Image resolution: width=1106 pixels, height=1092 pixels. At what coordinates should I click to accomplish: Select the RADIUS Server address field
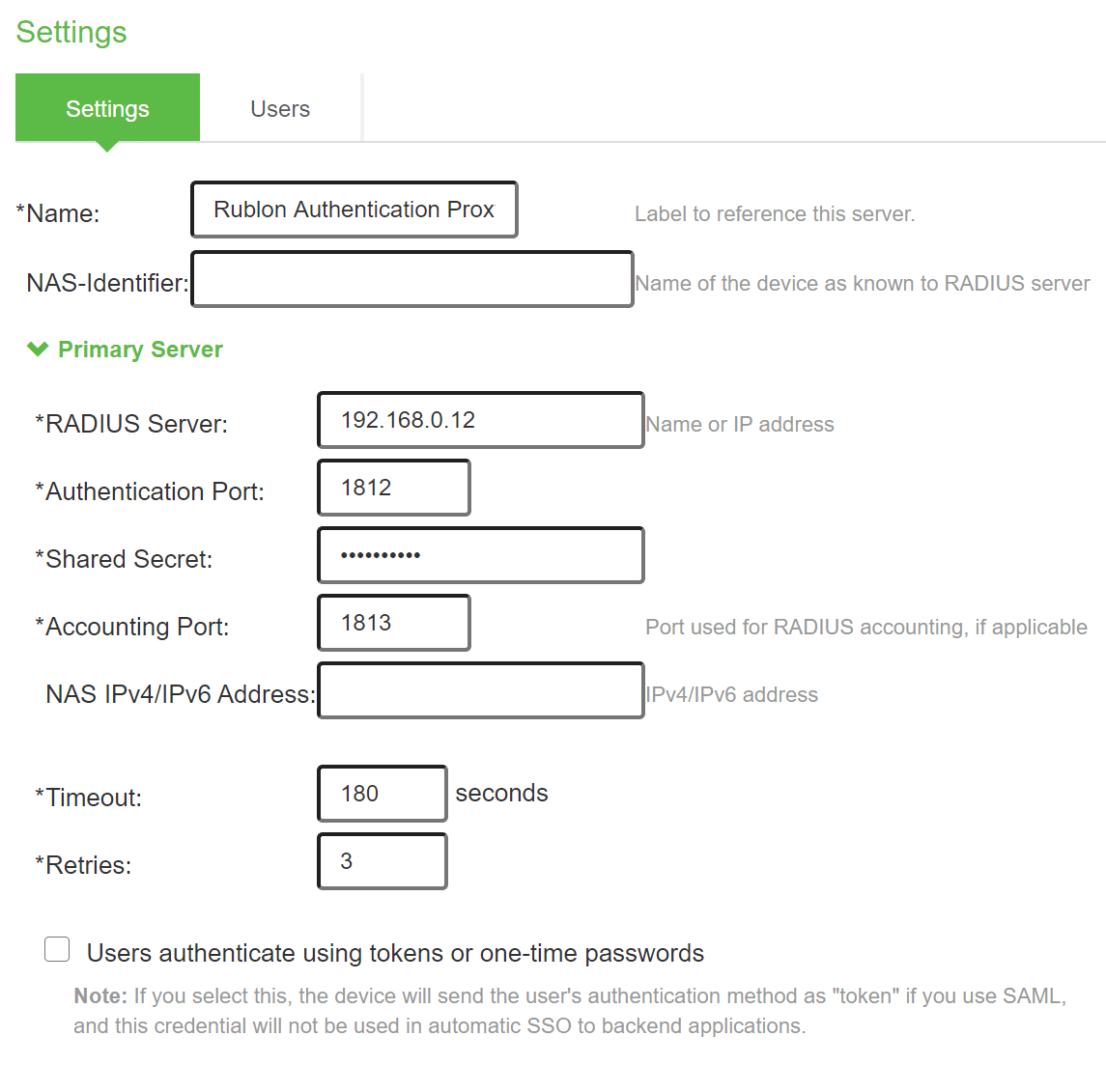tap(480, 420)
